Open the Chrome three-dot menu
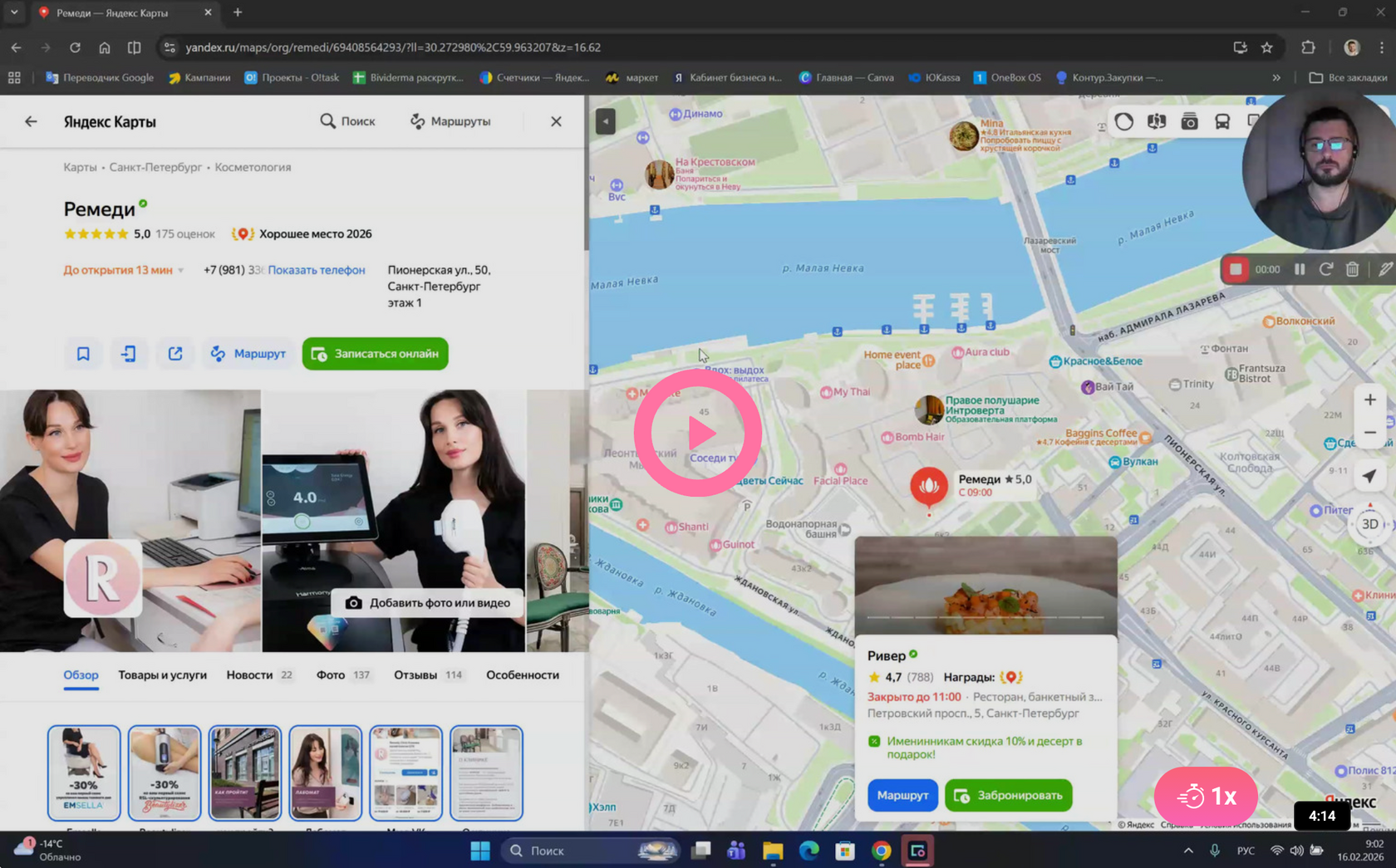Image resolution: width=1396 pixels, height=868 pixels. (1382, 47)
